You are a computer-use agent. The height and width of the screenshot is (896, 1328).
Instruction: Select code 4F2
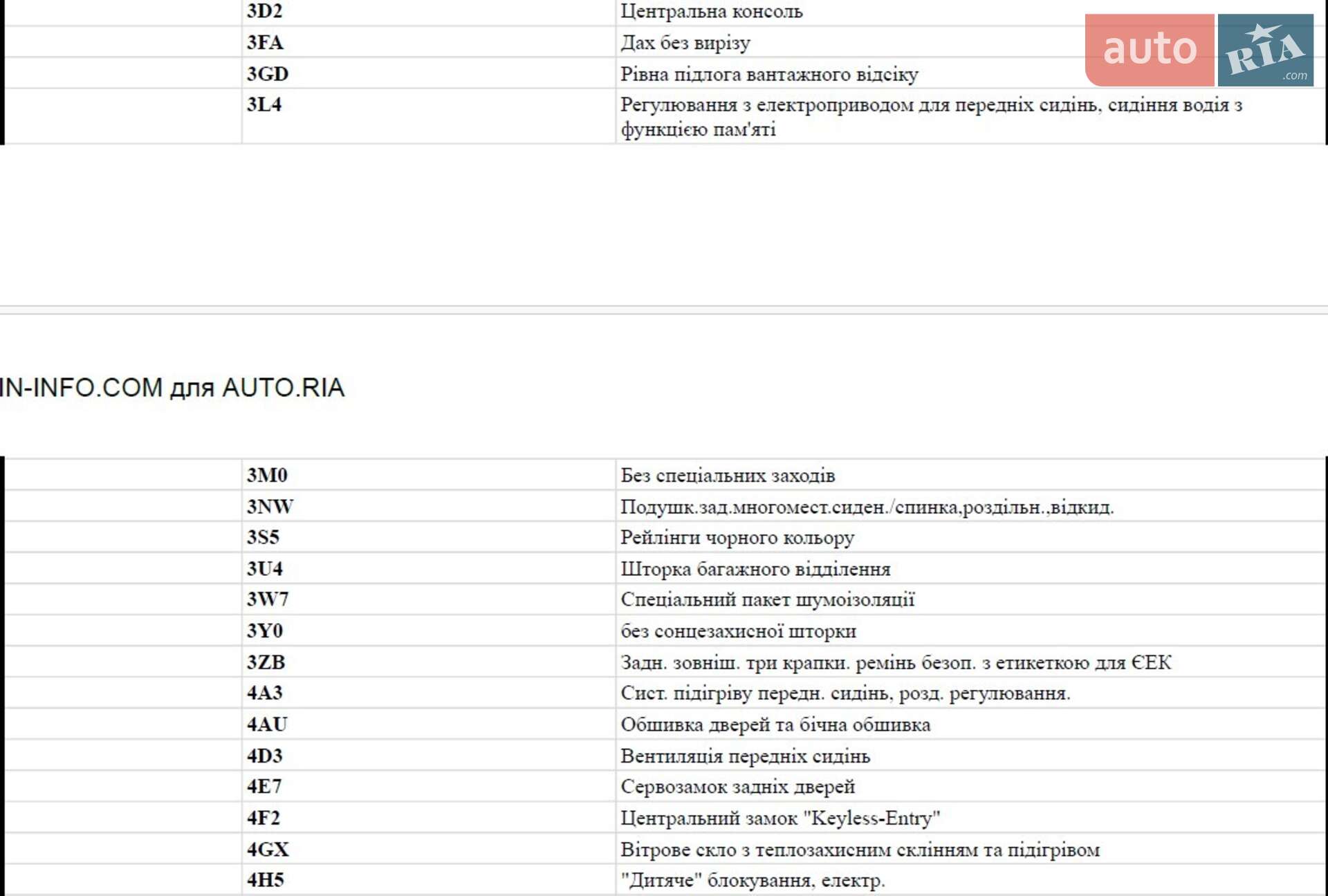(264, 818)
